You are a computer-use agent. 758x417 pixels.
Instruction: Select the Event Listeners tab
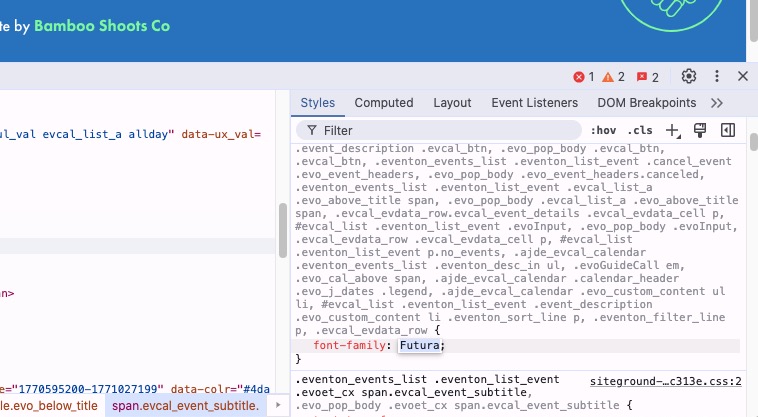coord(534,103)
